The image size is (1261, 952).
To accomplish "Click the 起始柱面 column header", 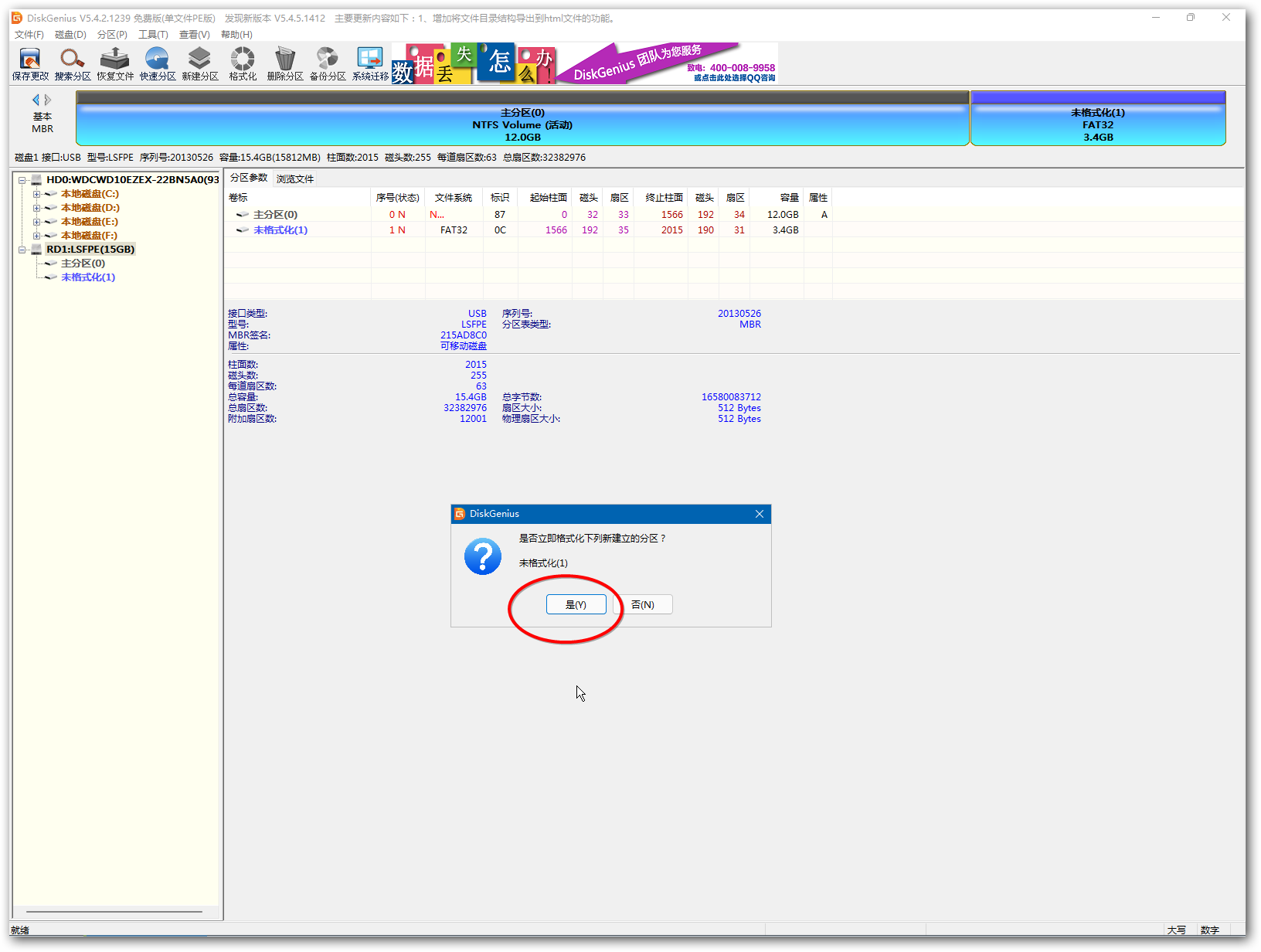I will tap(545, 198).
